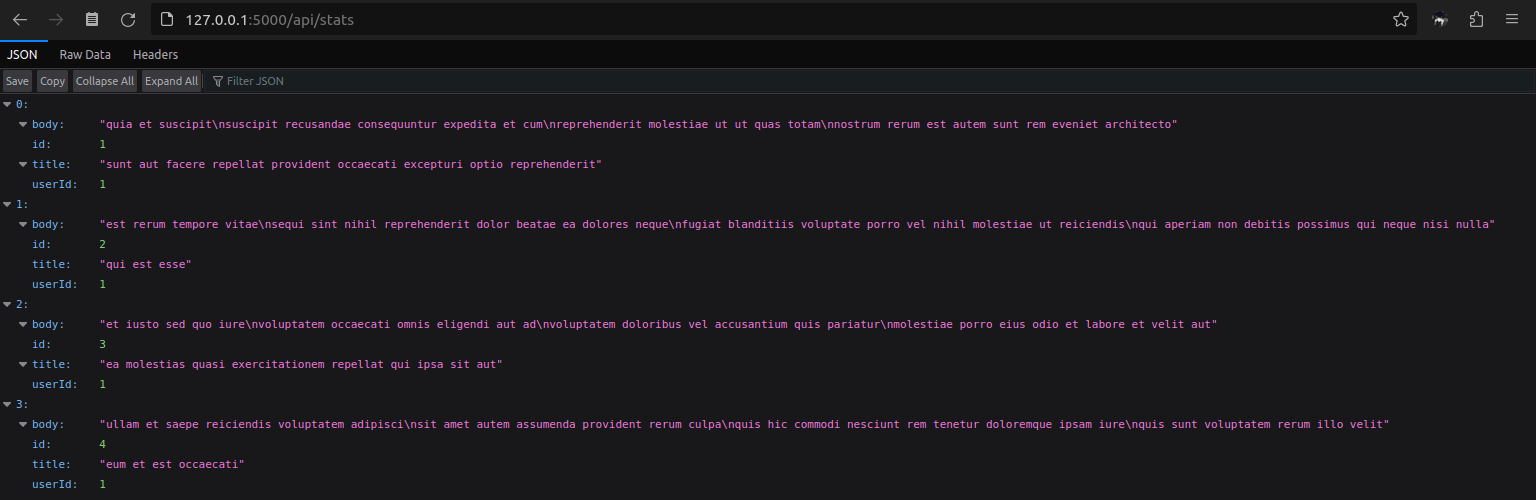Collapse array item 0 with its arrow
1536x500 pixels.
tap(7, 104)
